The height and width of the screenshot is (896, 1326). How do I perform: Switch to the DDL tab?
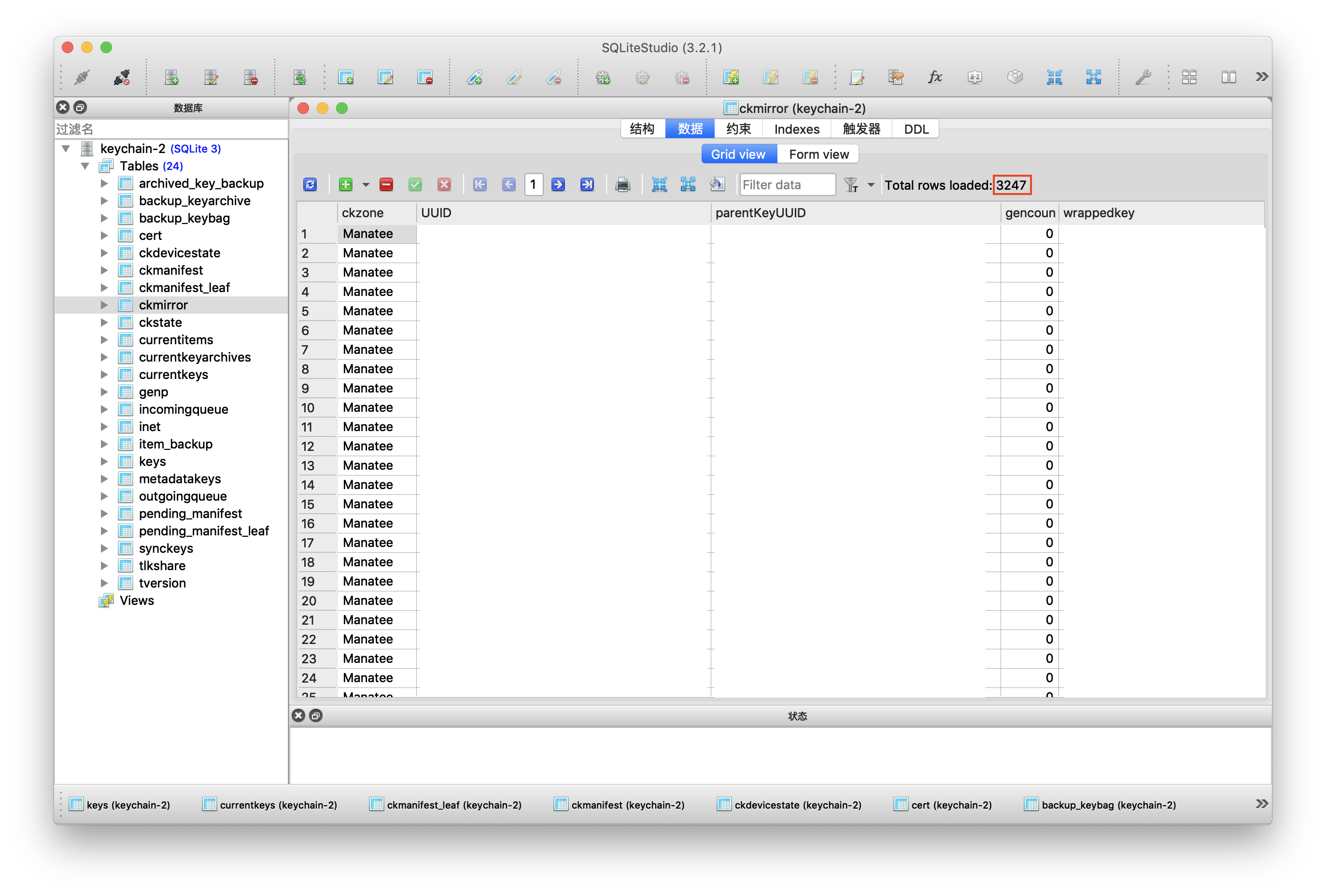(x=916, y=129)
